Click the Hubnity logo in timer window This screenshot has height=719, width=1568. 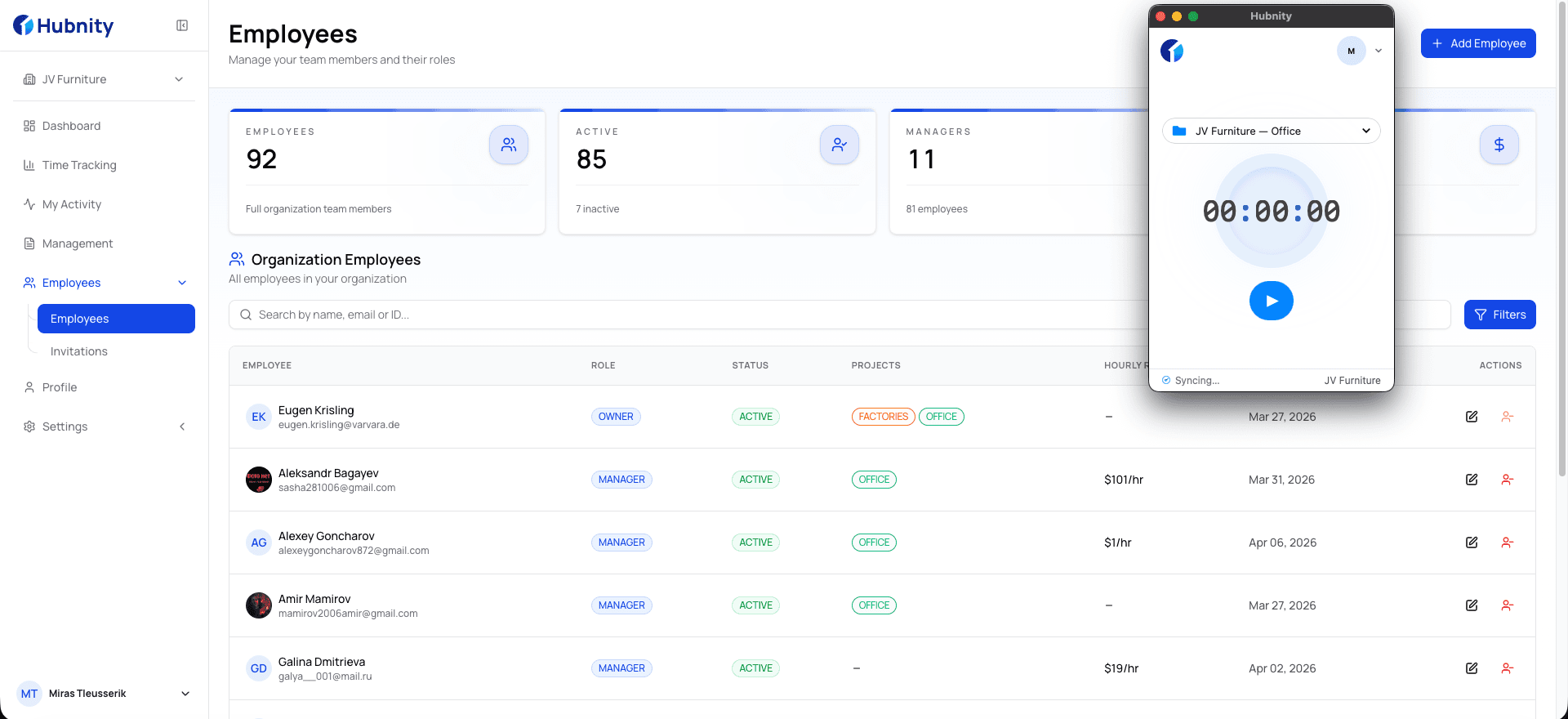1172,51
